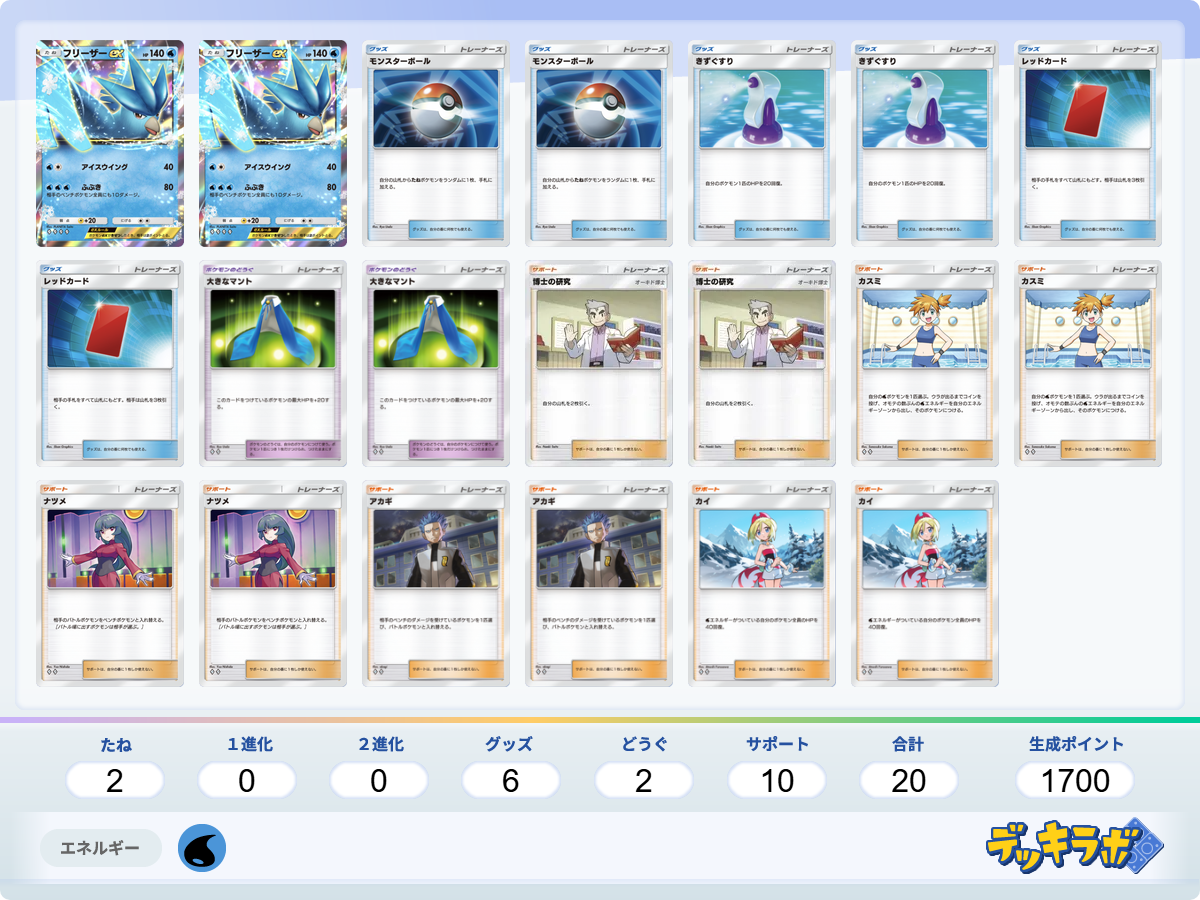Click the 生成ポイント value 1700
This screenshot has height=900, width=1200.
click(1075, 780)
